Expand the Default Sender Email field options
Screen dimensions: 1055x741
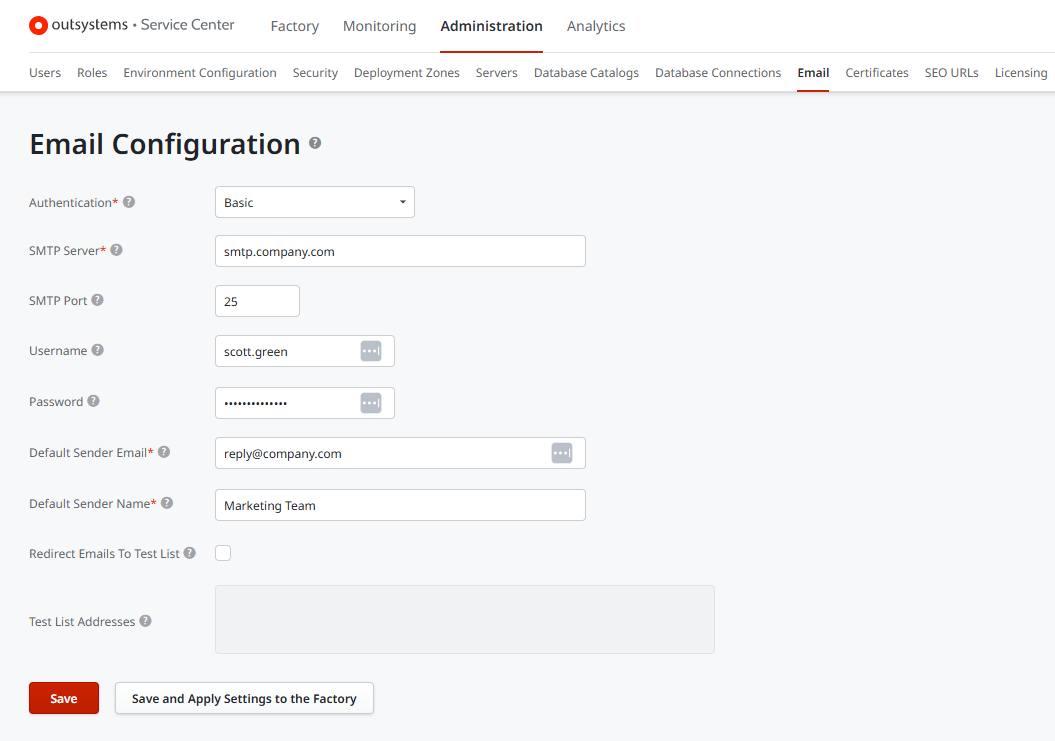coord(562,452)
